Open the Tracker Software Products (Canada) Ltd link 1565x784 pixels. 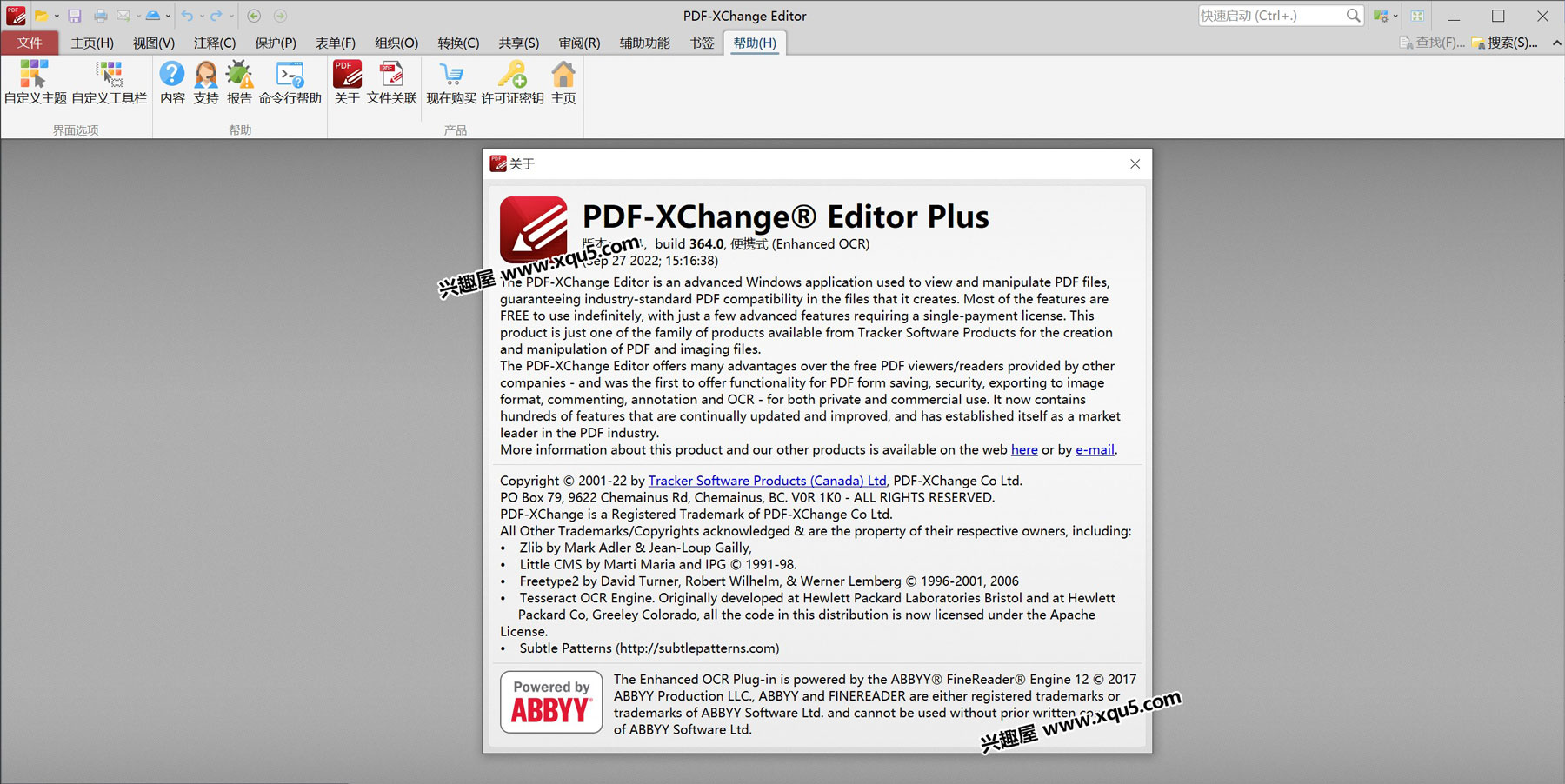point(767,481)
